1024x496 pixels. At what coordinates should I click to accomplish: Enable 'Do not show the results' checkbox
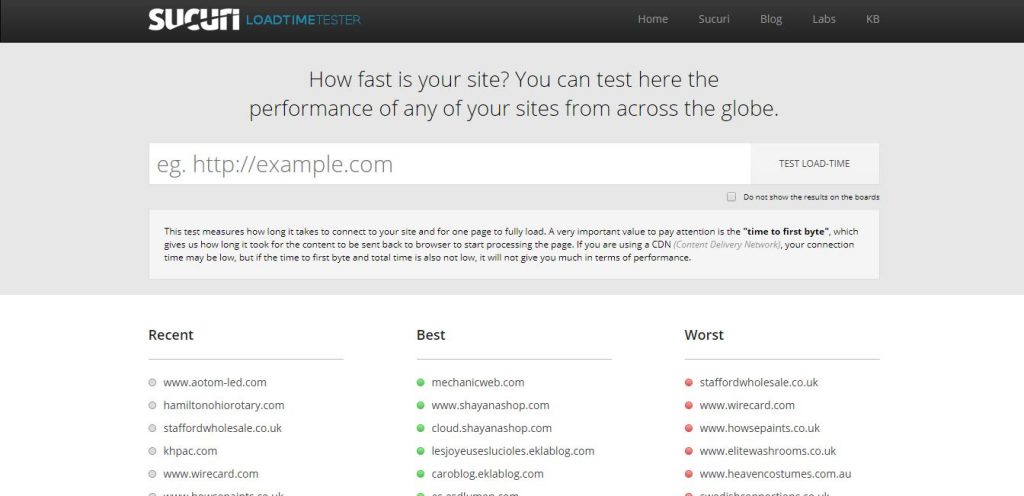tap(731, 196)
